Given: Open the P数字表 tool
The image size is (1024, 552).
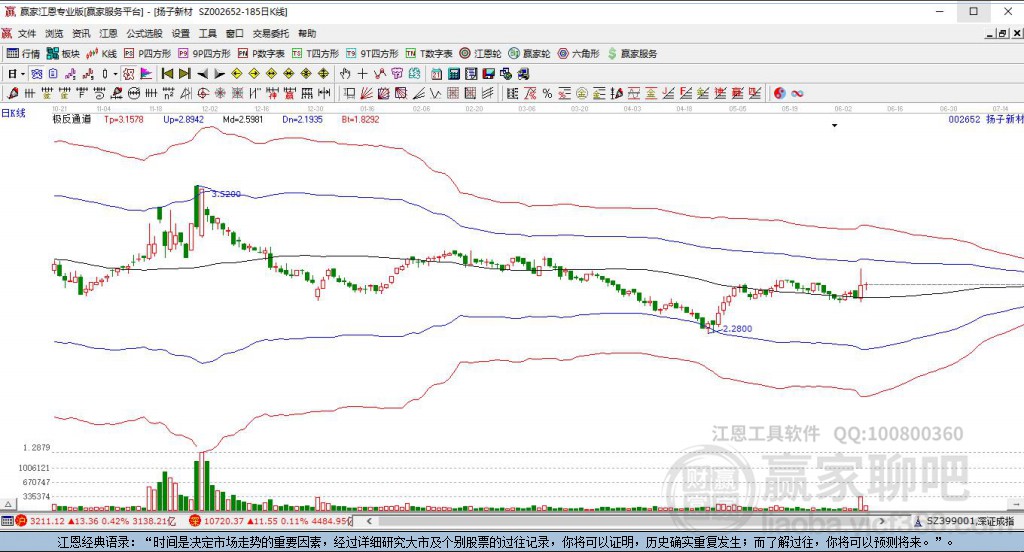Looking at the screenshot, I should pos(261,54).
